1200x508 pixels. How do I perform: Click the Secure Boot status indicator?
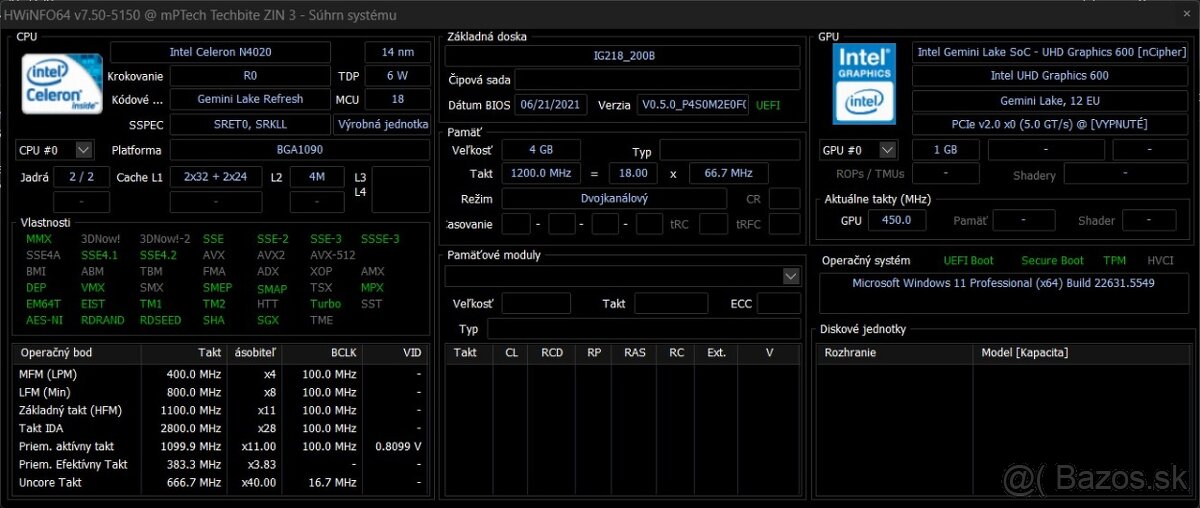[1052, 260]
